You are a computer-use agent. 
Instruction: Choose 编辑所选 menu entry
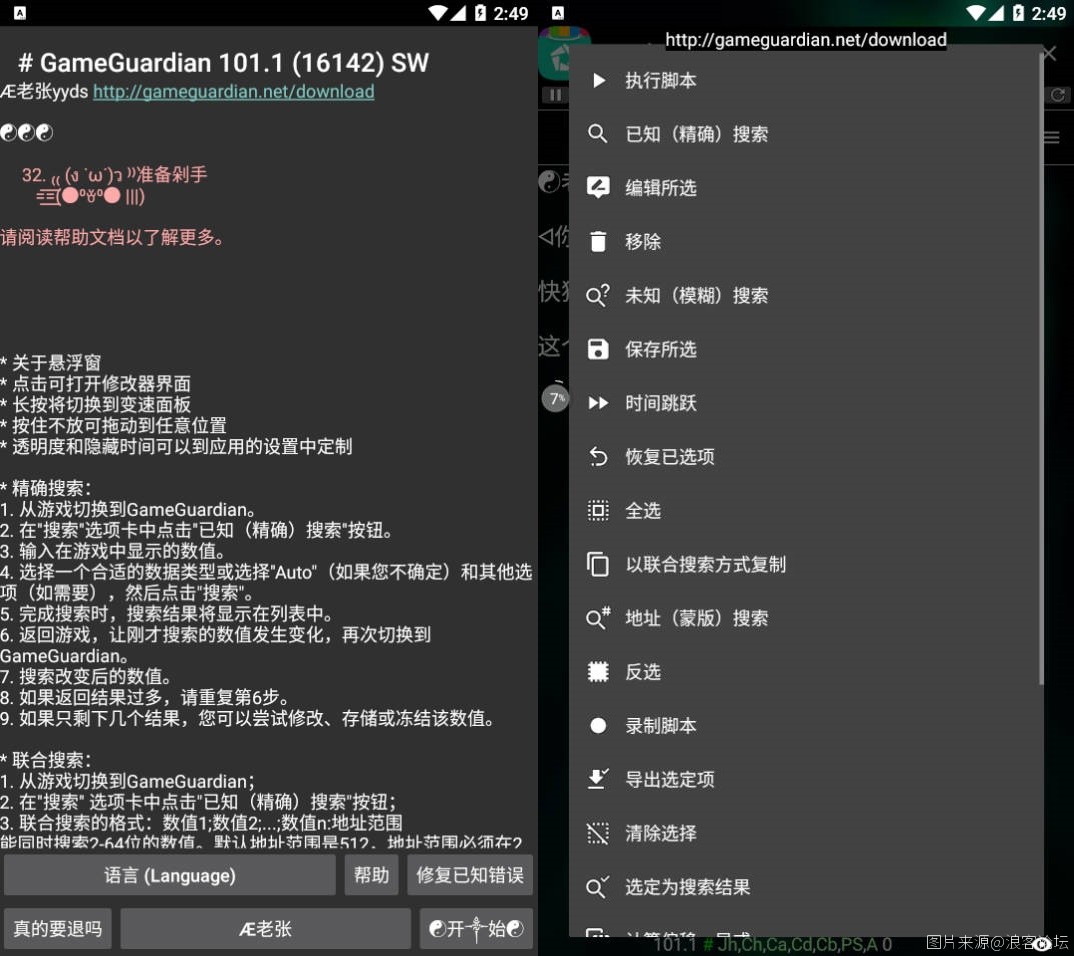[806, 188]
